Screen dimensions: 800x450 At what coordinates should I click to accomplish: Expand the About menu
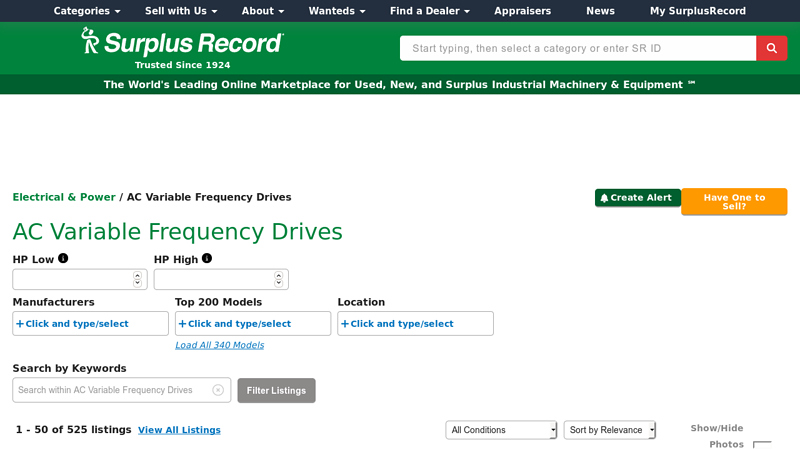tap(263, 11)
